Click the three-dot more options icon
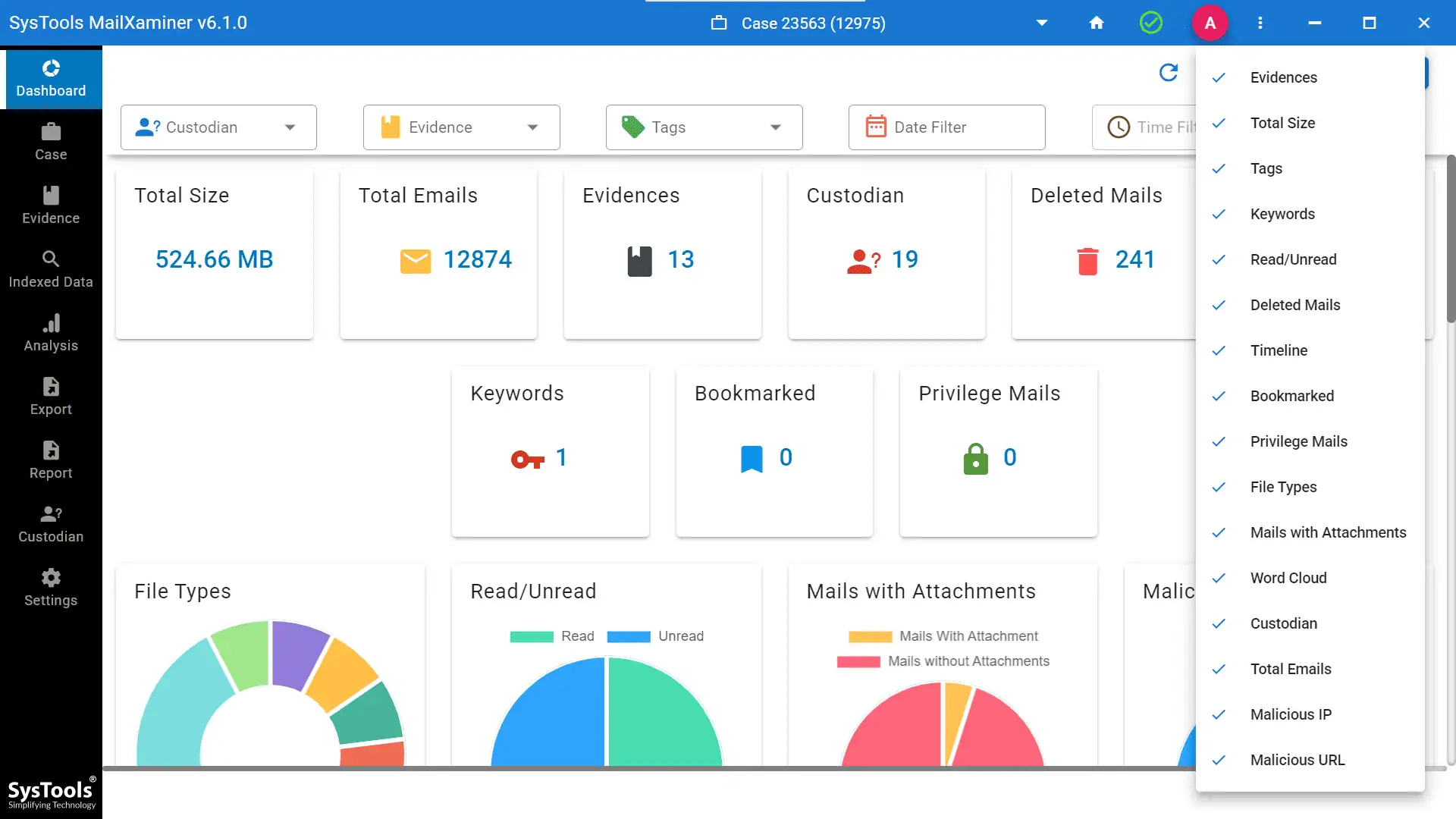This screenshot has width=1456, height=819. [x=1260, y=23]
